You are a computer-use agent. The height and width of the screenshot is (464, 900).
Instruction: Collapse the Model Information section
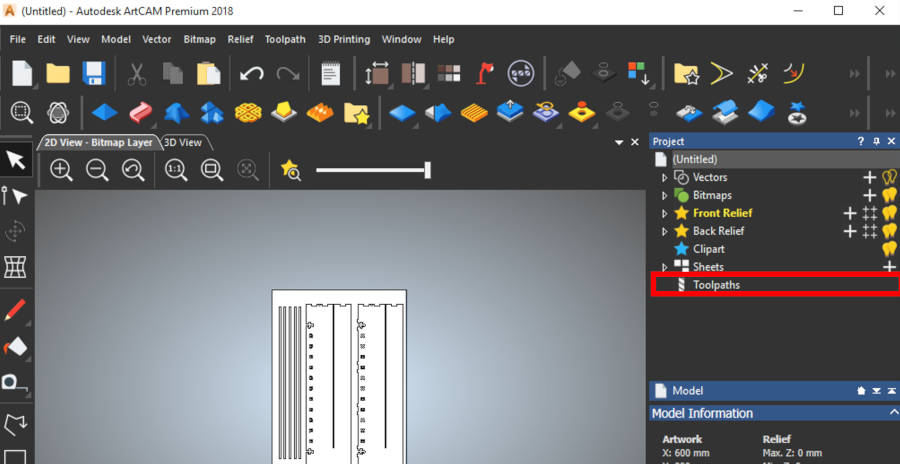(893, 412)
